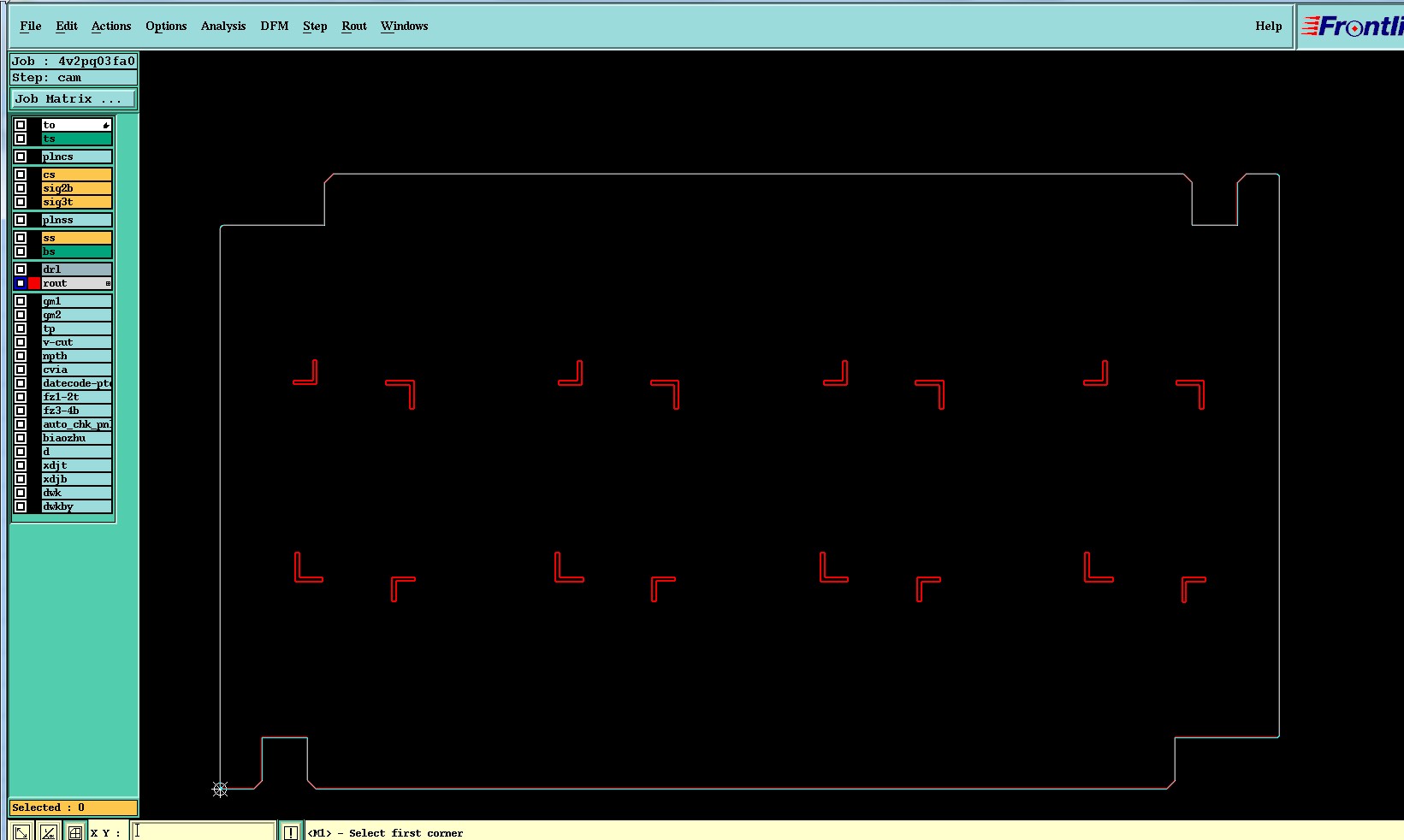Display the drl layer via its checkbox
Screen dimensions: 1404x840
coord(21,269)
